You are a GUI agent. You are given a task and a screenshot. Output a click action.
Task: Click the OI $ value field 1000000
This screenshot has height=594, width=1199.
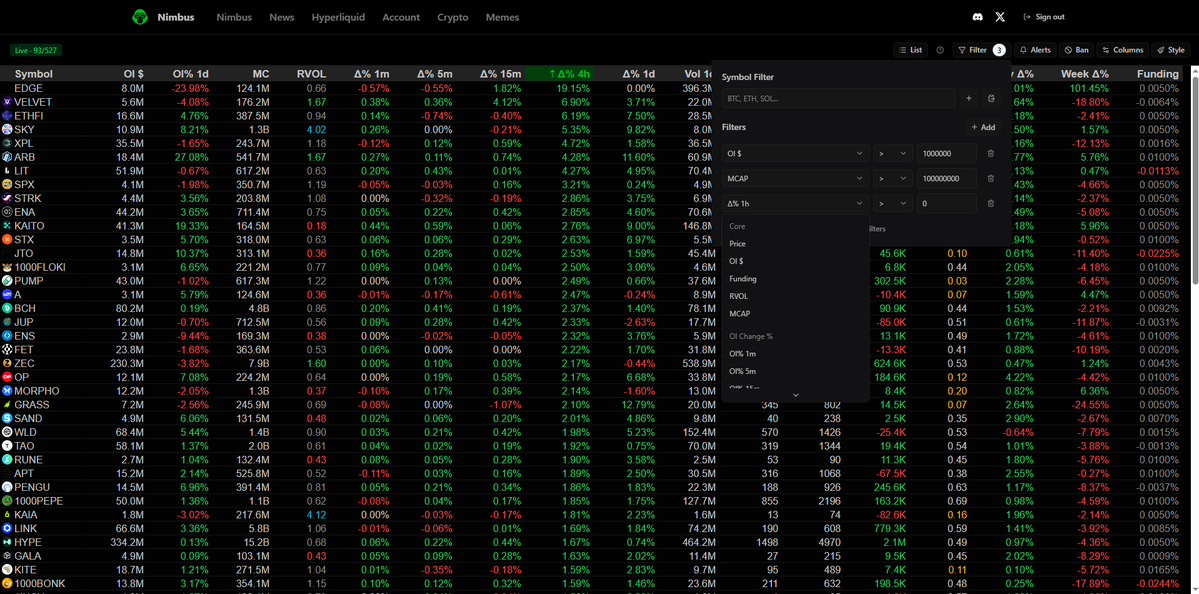click(947, 153)
